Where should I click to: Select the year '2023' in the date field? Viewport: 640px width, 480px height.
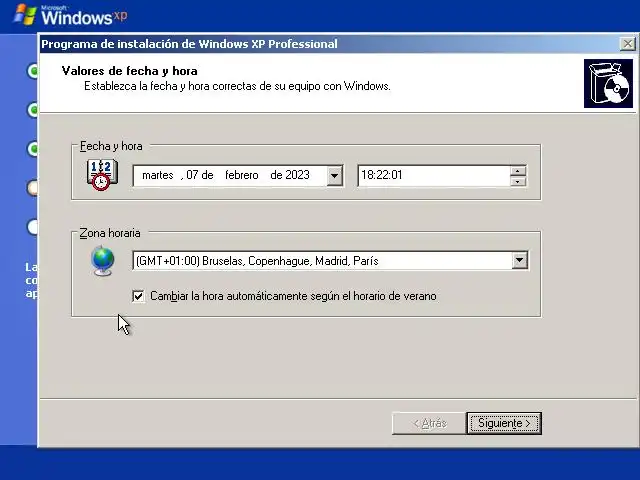tap(297, 175)
